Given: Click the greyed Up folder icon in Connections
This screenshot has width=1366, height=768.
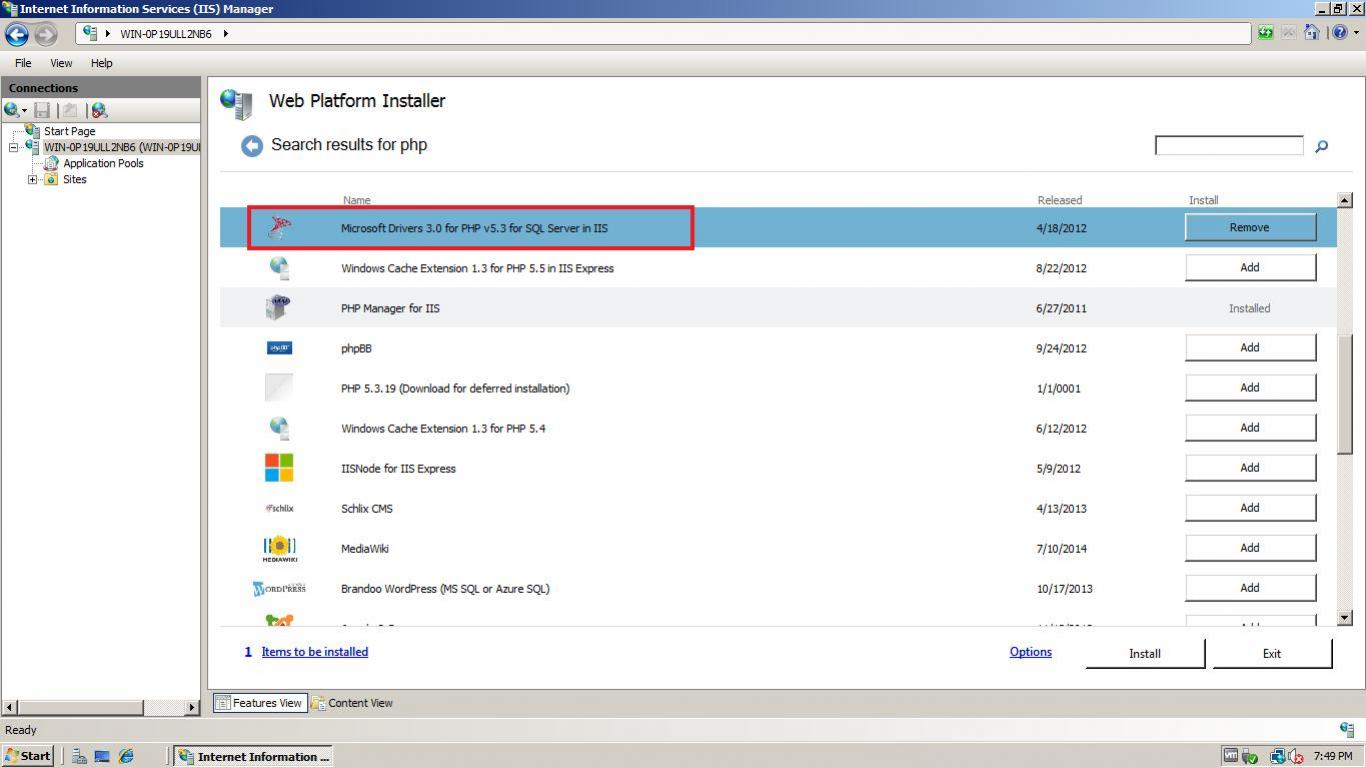Looking at the screenshot, I should [70, 110].
